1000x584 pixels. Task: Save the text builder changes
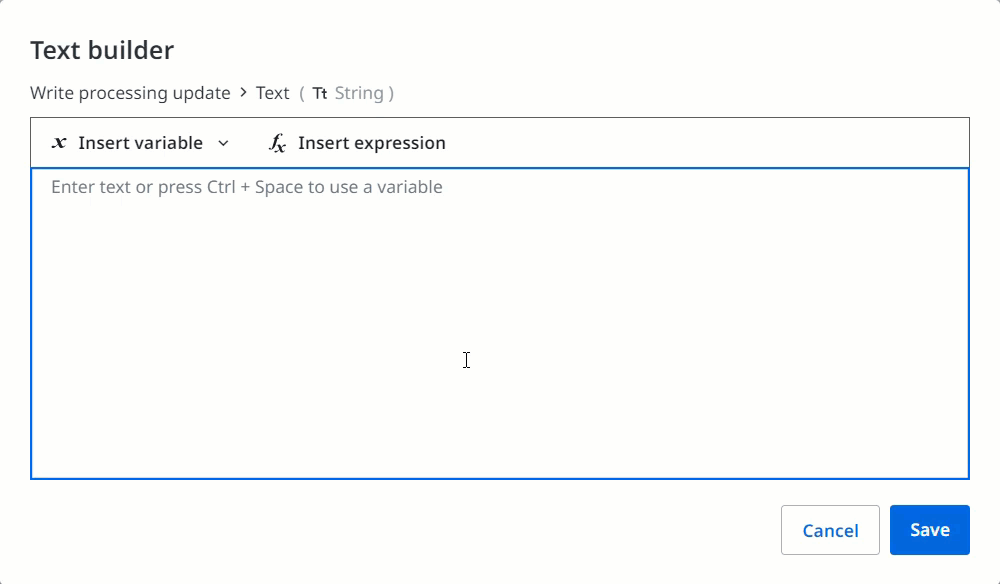click(930, 530)
